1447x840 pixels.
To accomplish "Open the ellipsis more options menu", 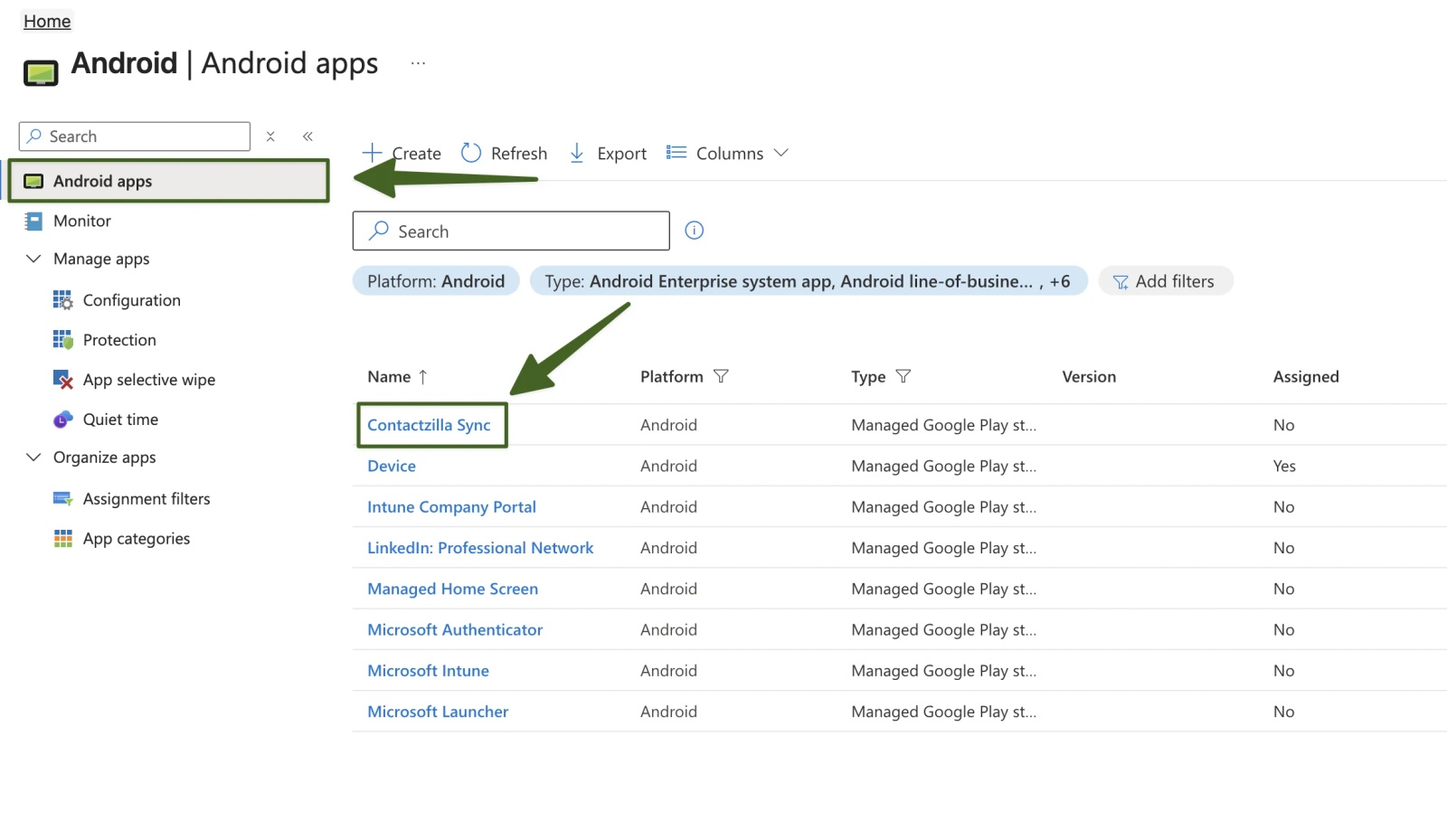I will pos(418,63).
